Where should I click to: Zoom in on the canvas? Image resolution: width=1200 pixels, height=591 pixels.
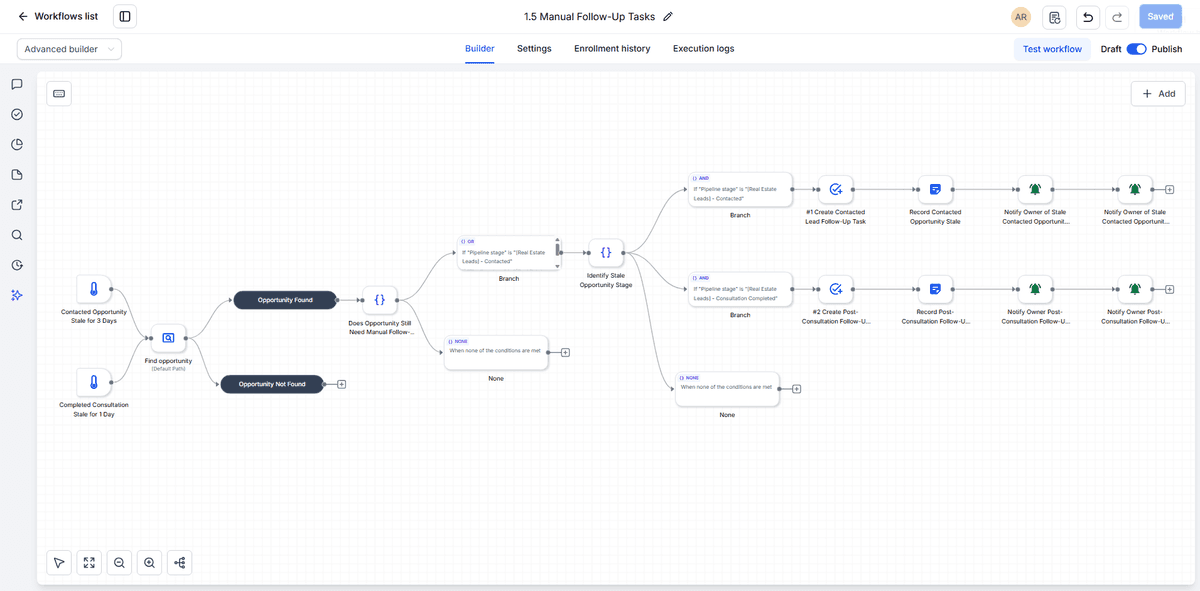[x=149, y=563]
